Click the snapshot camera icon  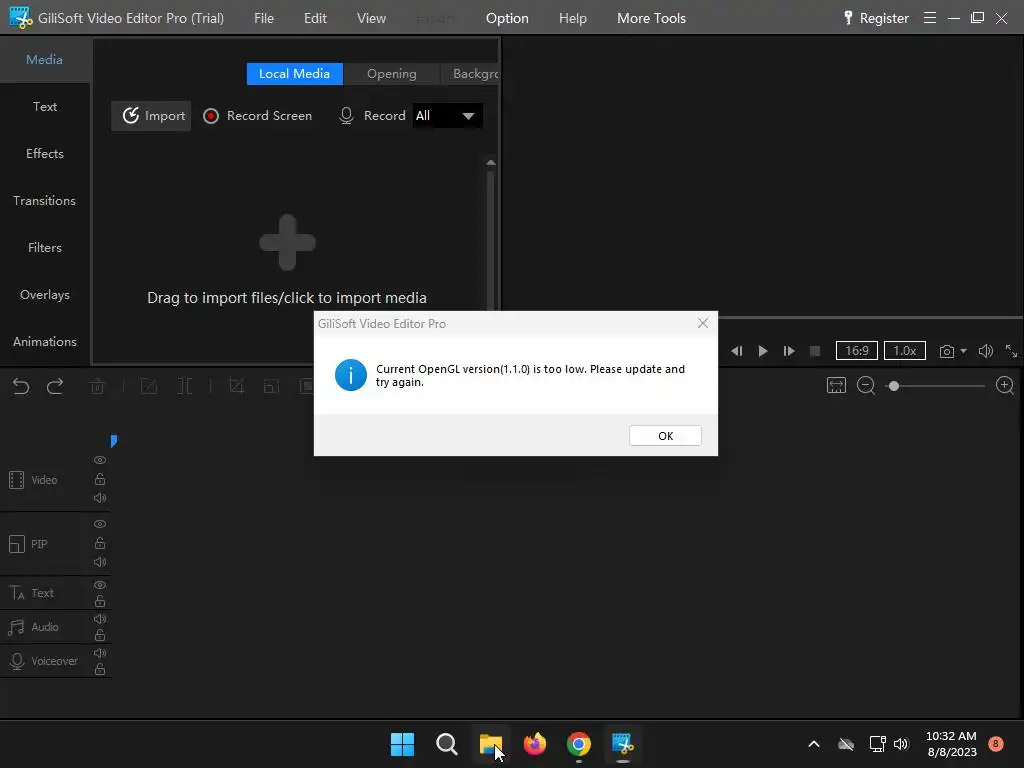click(x=946, y=351)
